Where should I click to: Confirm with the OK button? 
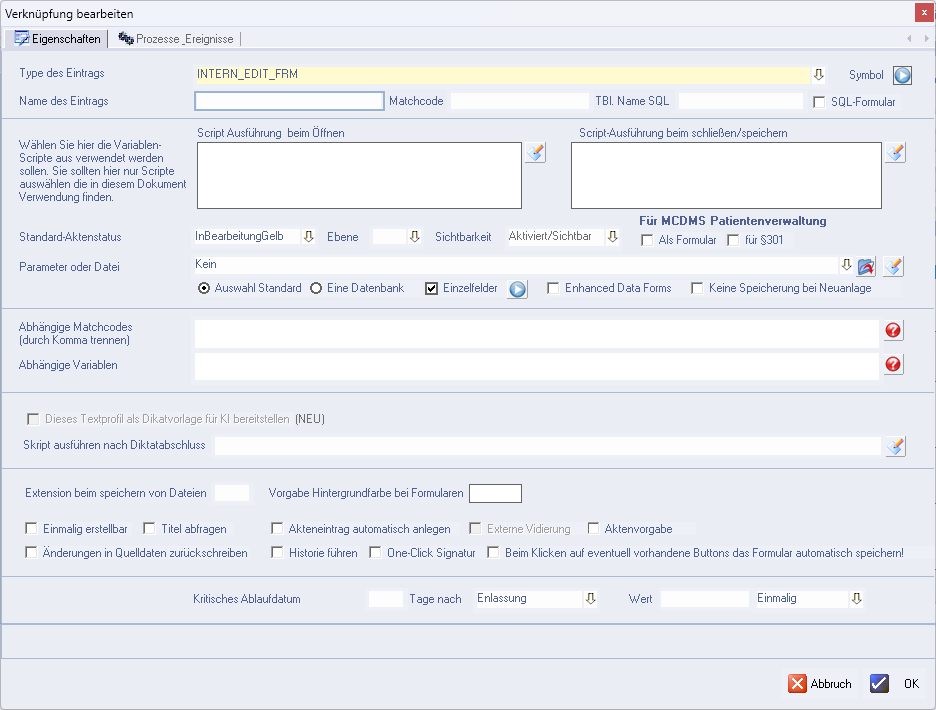[895, 684]
